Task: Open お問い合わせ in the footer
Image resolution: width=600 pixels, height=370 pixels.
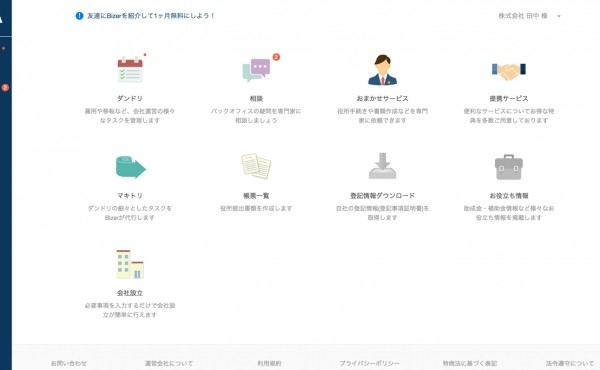Action: [69, 363]
